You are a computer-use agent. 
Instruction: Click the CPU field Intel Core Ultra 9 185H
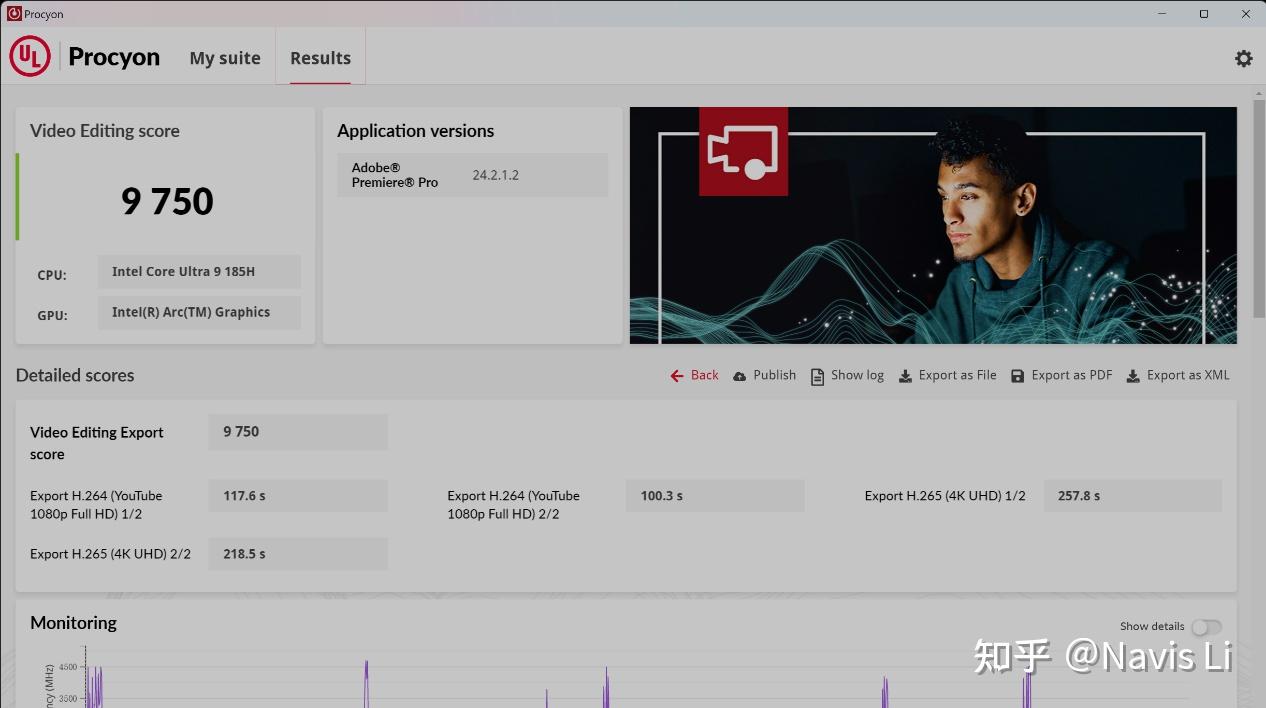[x=199, y=272]
